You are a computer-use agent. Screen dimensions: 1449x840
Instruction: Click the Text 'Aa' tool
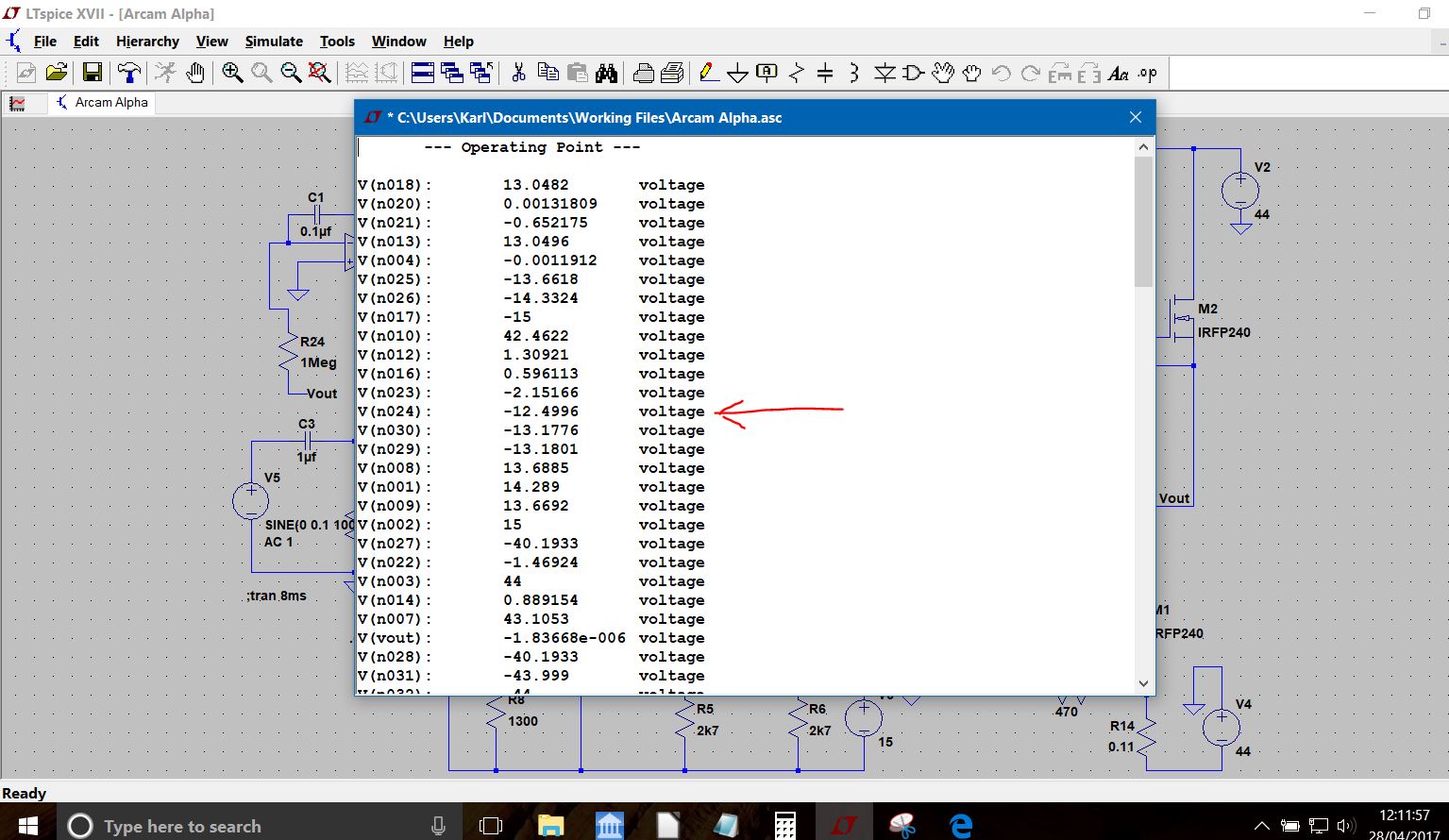(x=1119, y=73)
